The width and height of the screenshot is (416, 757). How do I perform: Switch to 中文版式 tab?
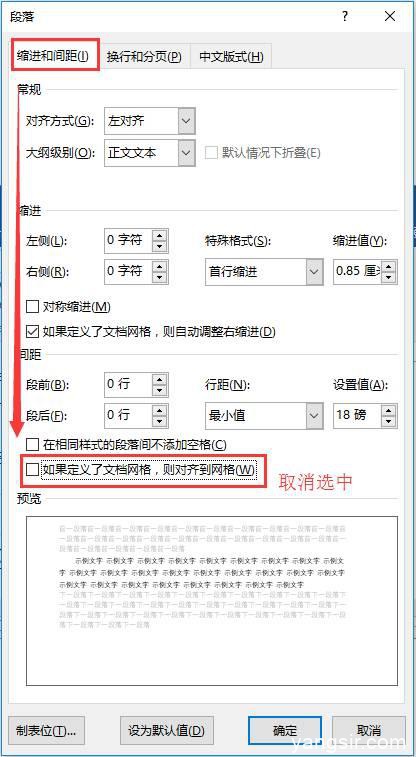click(231, 56)
